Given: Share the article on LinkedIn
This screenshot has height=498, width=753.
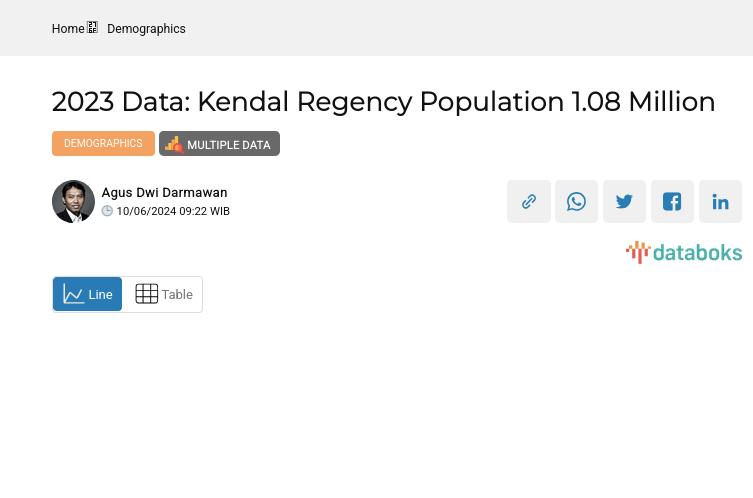Looking at the screenshot, I should point(720,202).
